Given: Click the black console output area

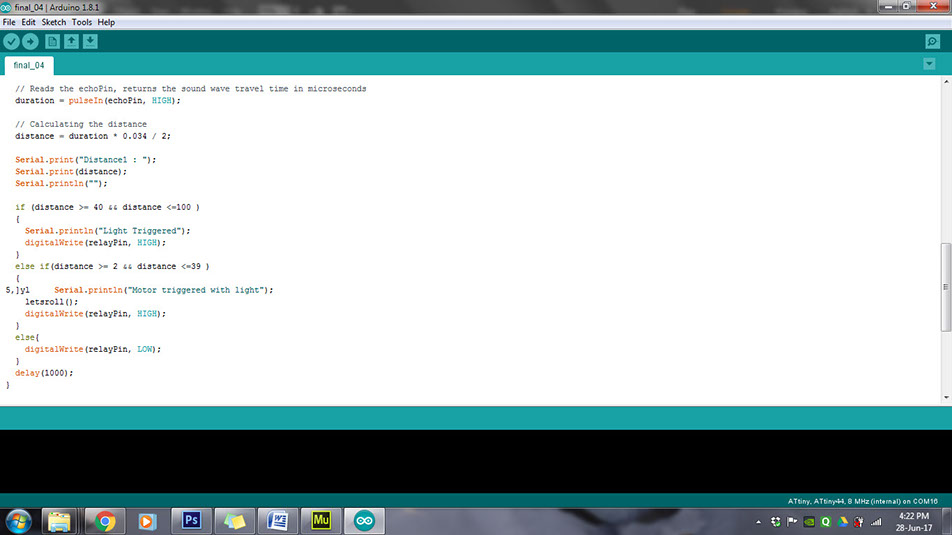Looking at the screenshot, I should [x=476, y=462].
